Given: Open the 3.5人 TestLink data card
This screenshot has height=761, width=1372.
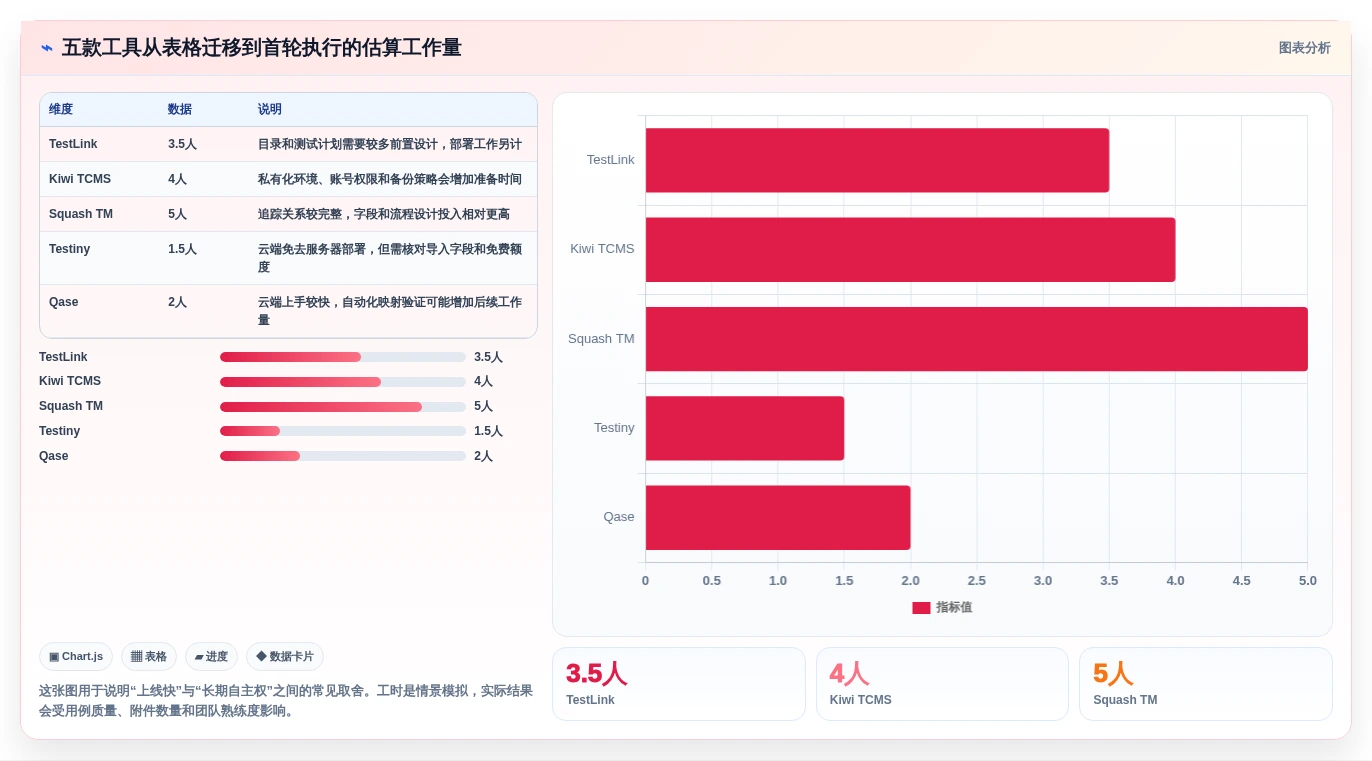Looking at the screenshot, I should pyautogui.click(x=679, y=684).
